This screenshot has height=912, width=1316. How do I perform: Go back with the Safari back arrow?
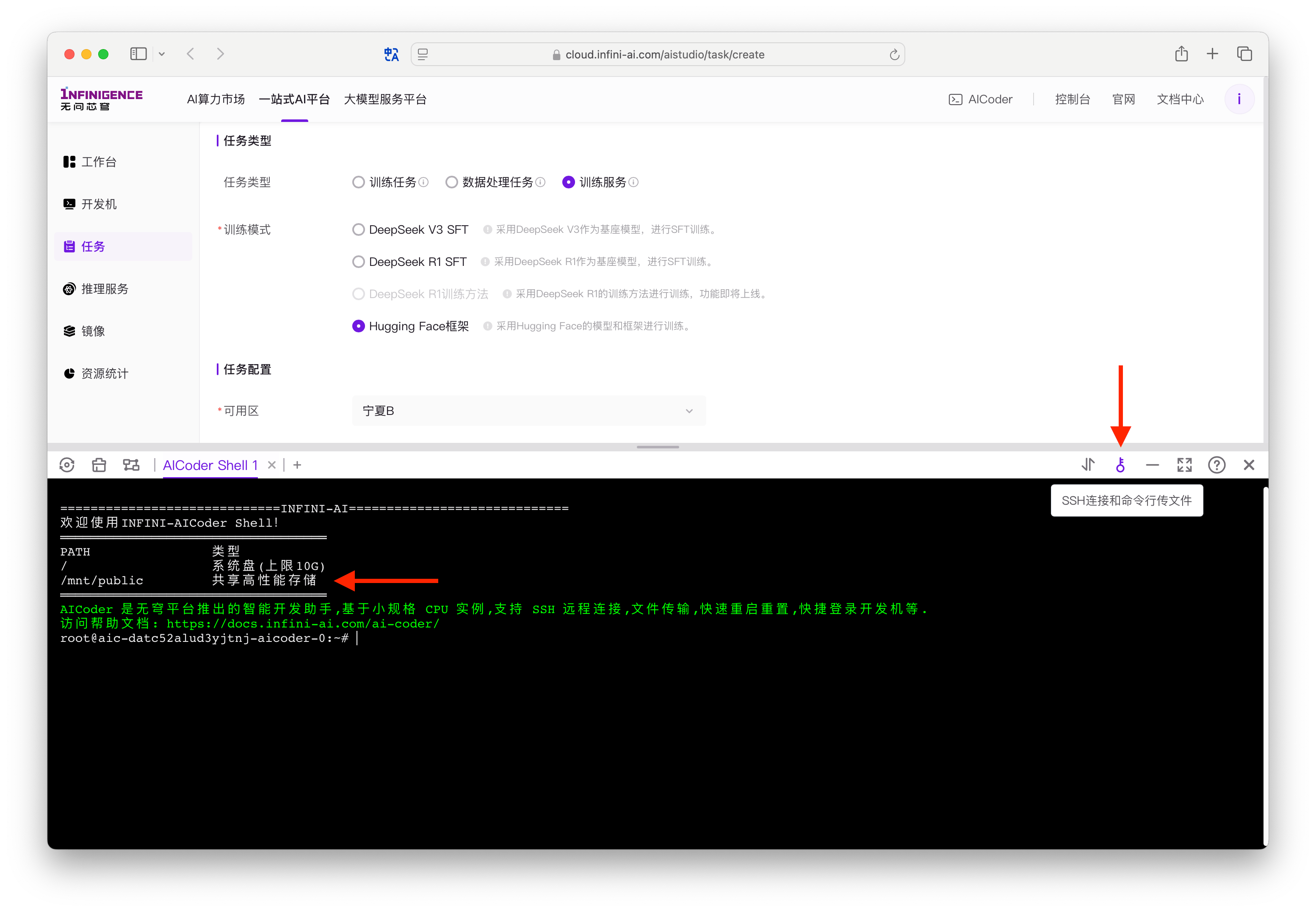[191, 54]
